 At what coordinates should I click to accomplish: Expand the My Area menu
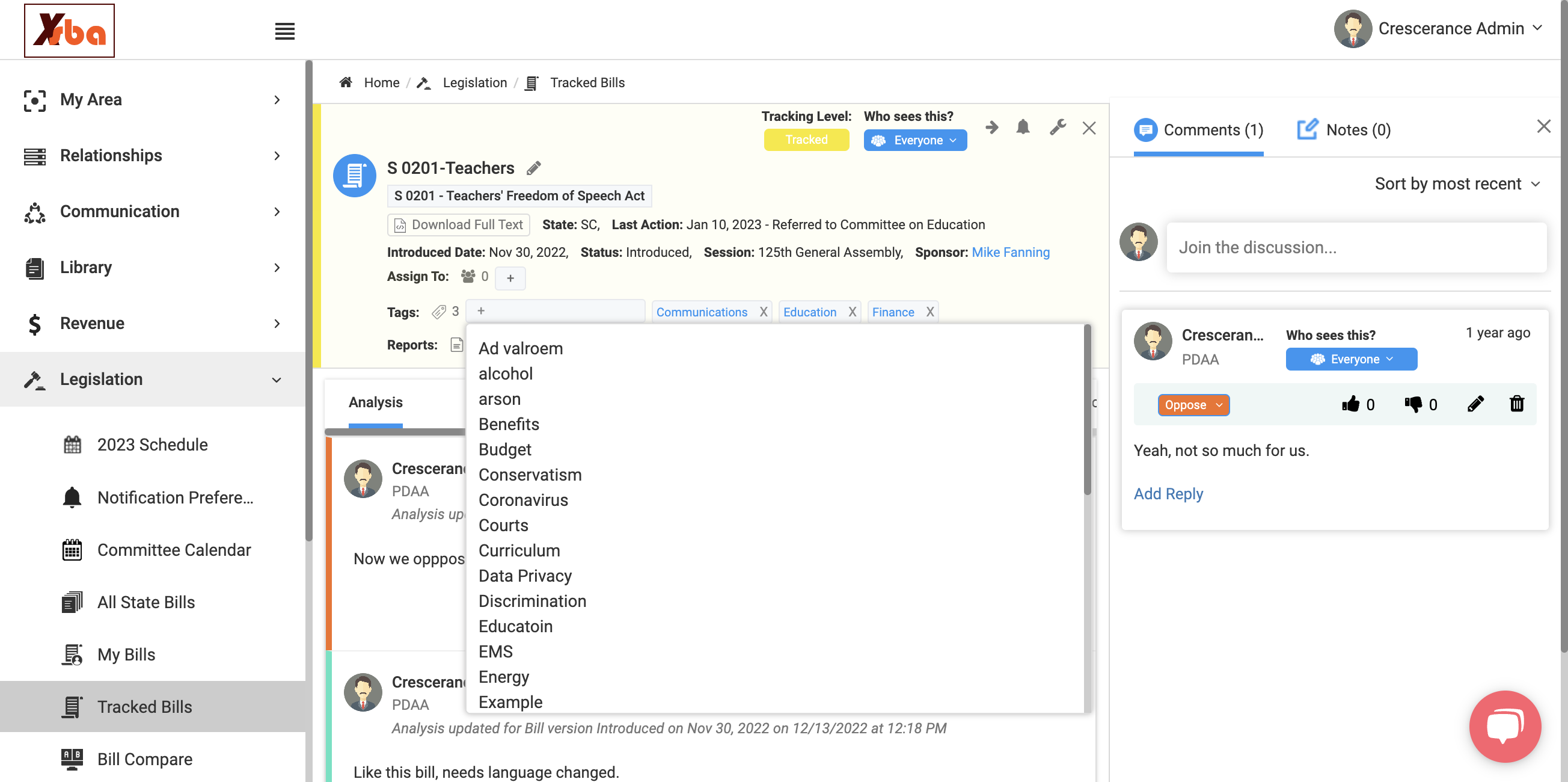[152, 99]
